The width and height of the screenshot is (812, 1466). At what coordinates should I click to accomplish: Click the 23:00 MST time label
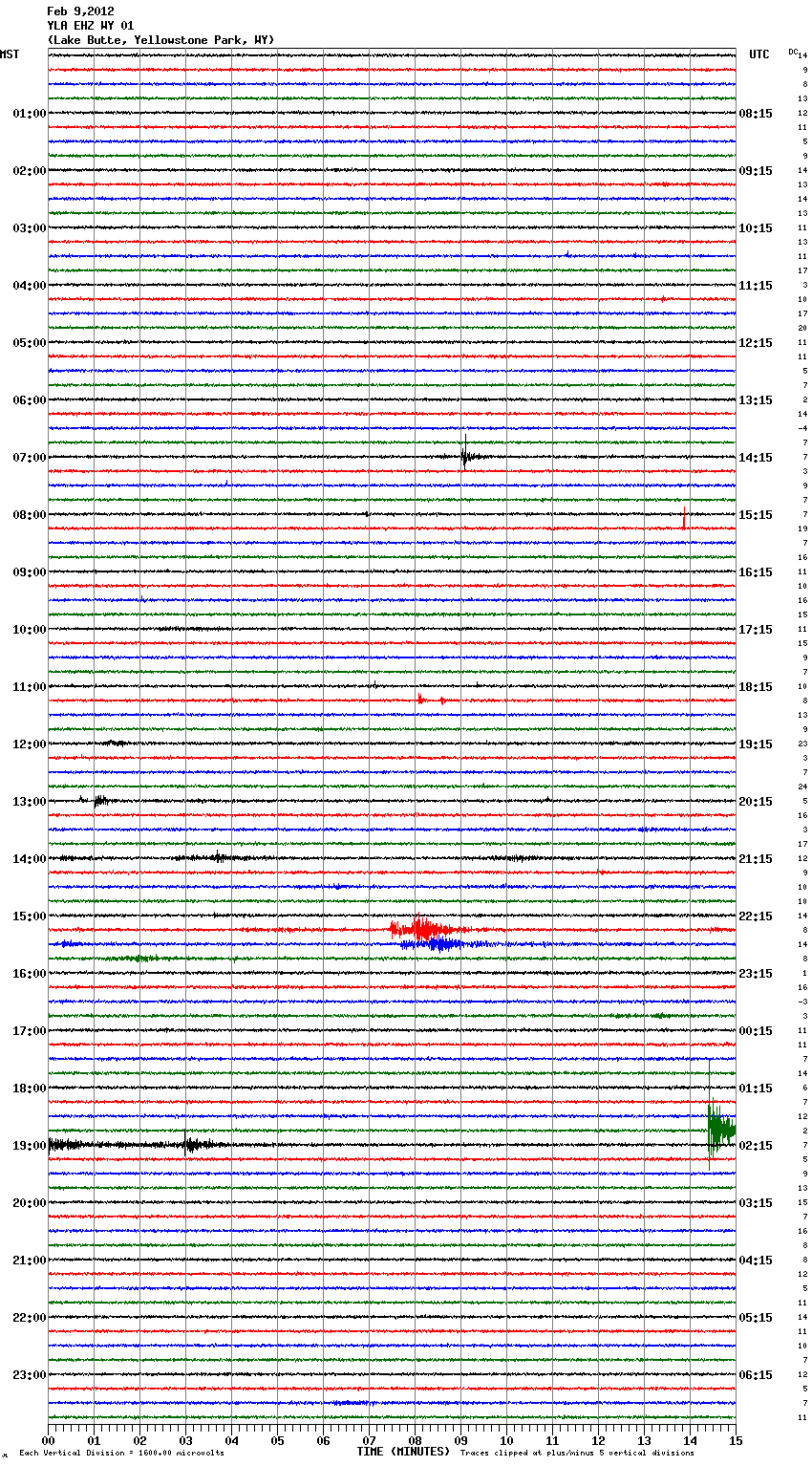29,1375
